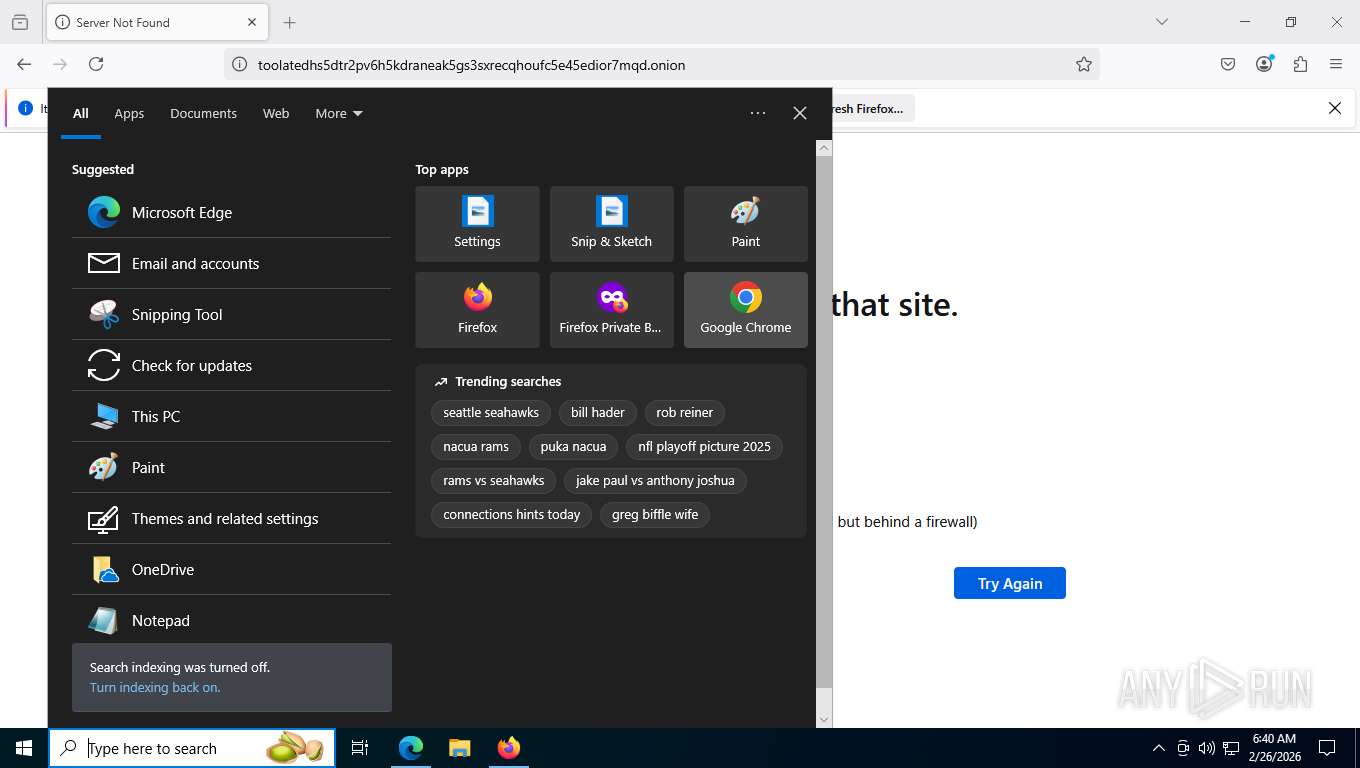
Task: Launch Notepad from suggestions
Action: (231, 620)
